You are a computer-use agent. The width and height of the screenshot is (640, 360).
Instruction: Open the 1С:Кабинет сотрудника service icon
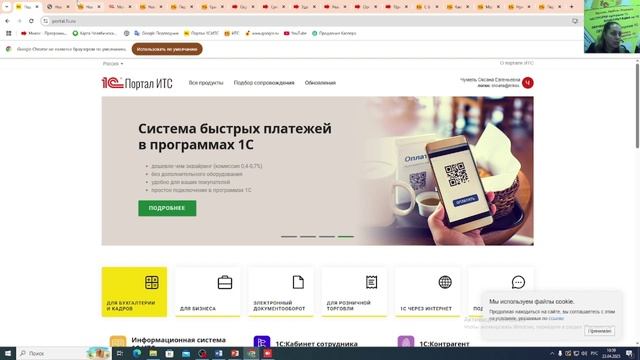pos(262,342)
